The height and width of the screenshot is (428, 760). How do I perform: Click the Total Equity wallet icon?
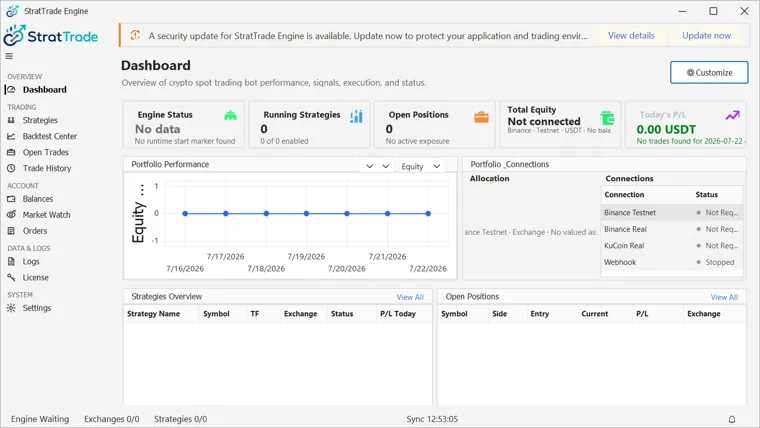click(607, 118)
